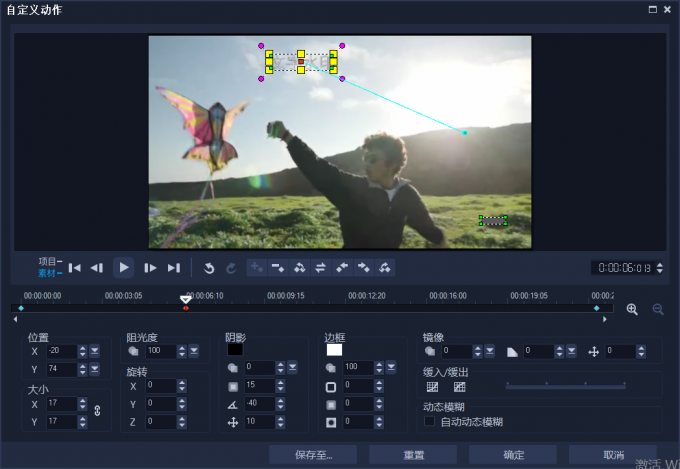Screen dimensions: 680x469
Task: Cancel the dialog with 取消
Action: point(613,455)
